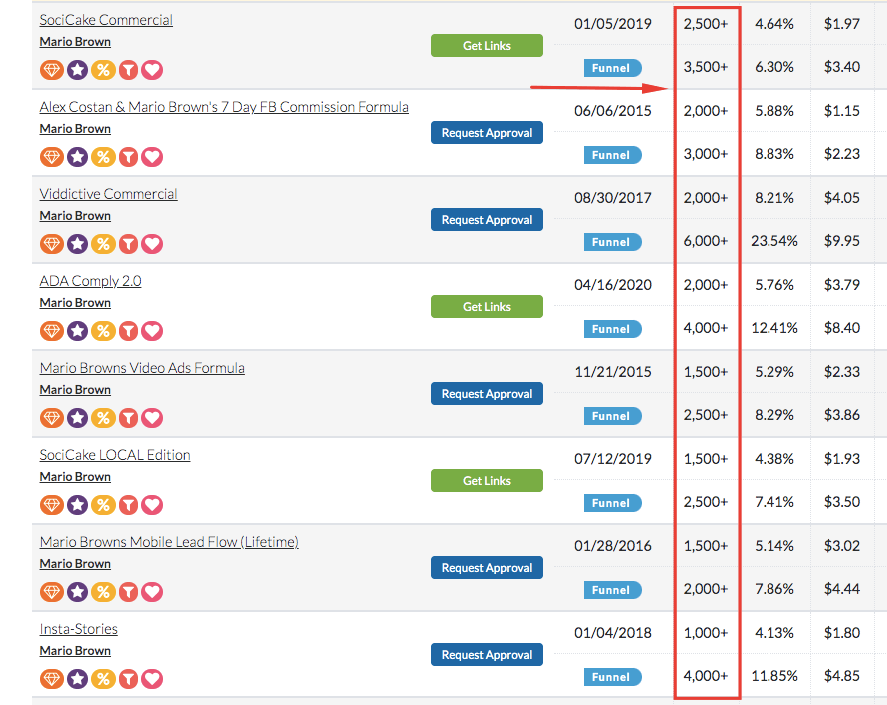The image size is (887, 705).
Task: Click the diamond icon for Mobile Lead Flow
Action: (51, 592)
